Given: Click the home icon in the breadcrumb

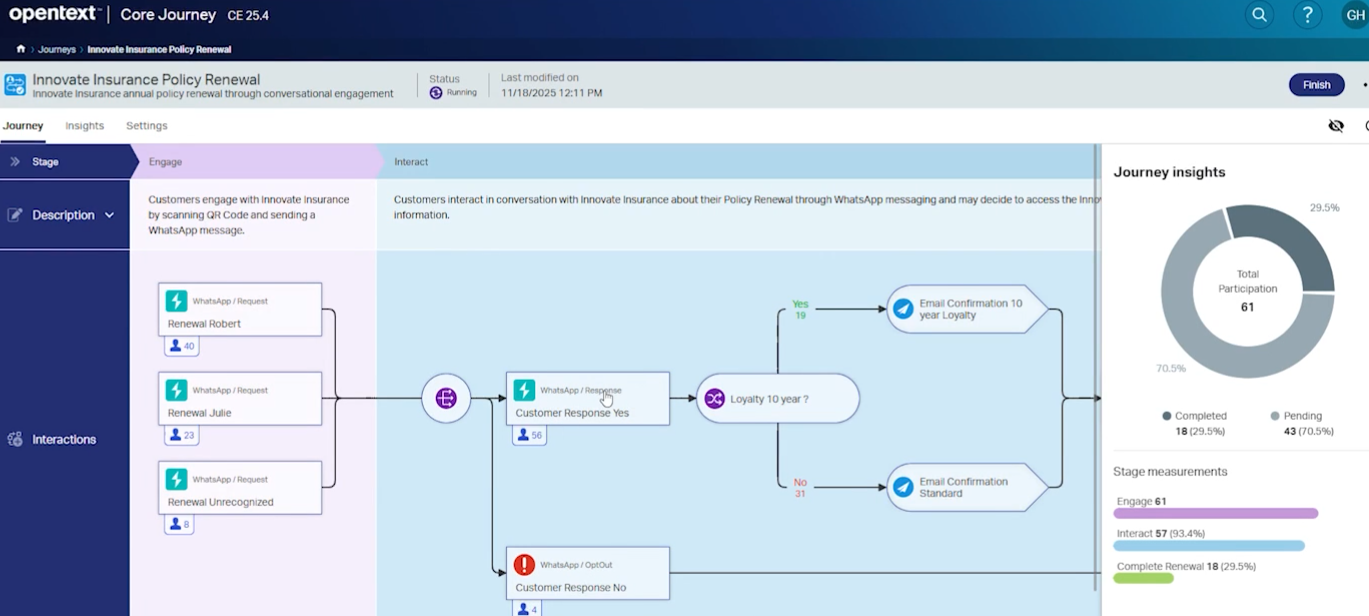Looking at the screenshot, I should 20,47.
